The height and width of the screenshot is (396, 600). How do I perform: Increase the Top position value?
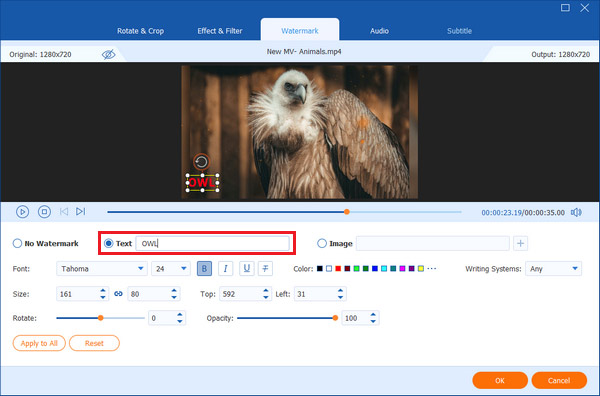tap(266, 291)
